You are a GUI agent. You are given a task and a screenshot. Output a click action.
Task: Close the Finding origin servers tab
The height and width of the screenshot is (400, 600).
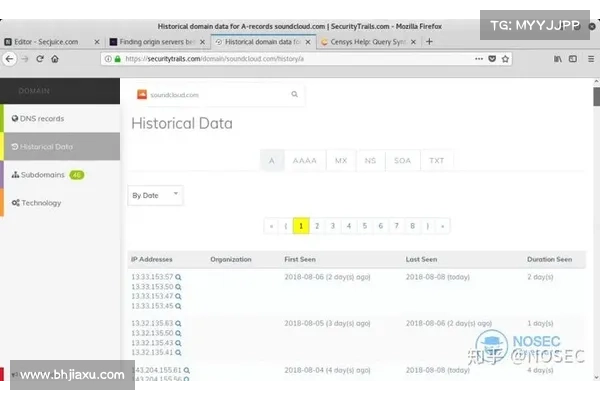pyautogui.click(x=202, y=42)
